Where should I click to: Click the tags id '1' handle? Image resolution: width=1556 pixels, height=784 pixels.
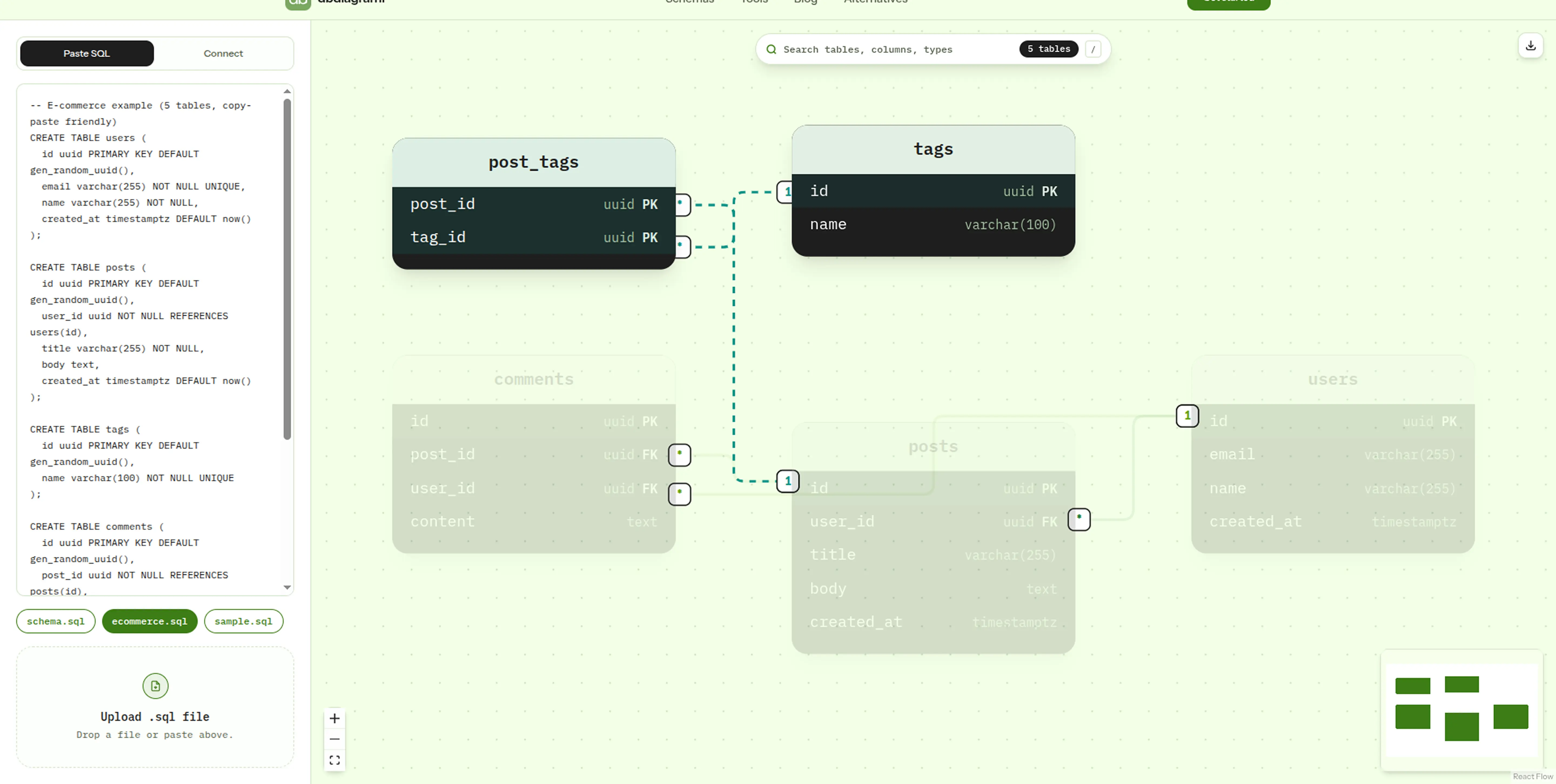pyautogui.click(x=785, y=192)
